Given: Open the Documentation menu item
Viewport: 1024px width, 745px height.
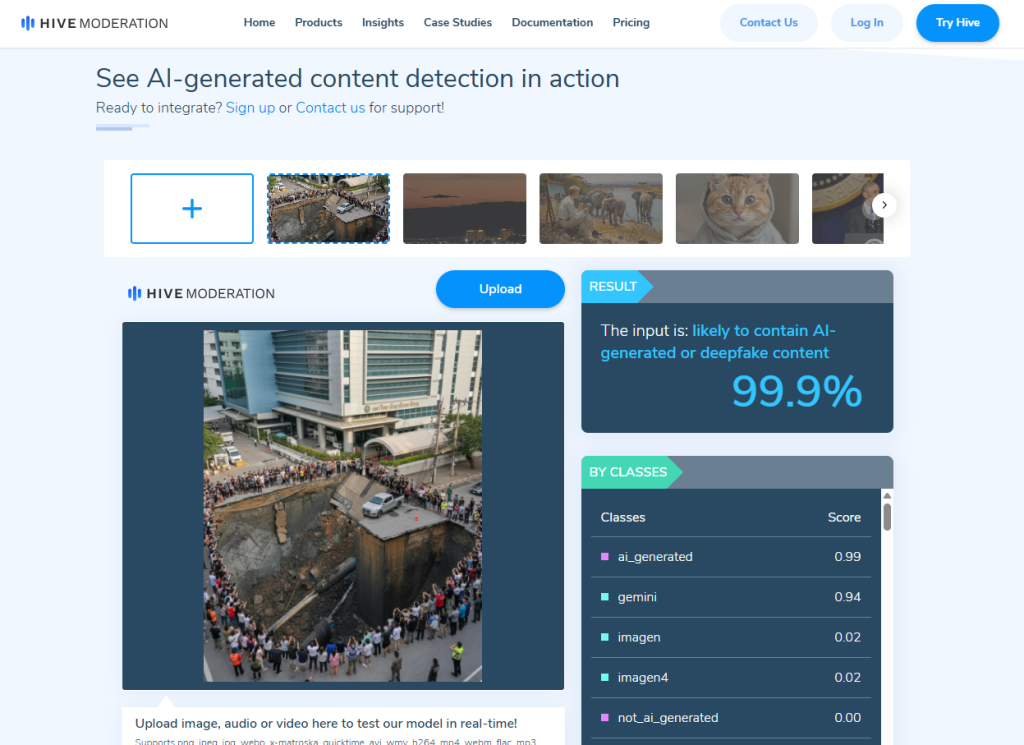Looking at the screenshot, I should tap(552, 22).
